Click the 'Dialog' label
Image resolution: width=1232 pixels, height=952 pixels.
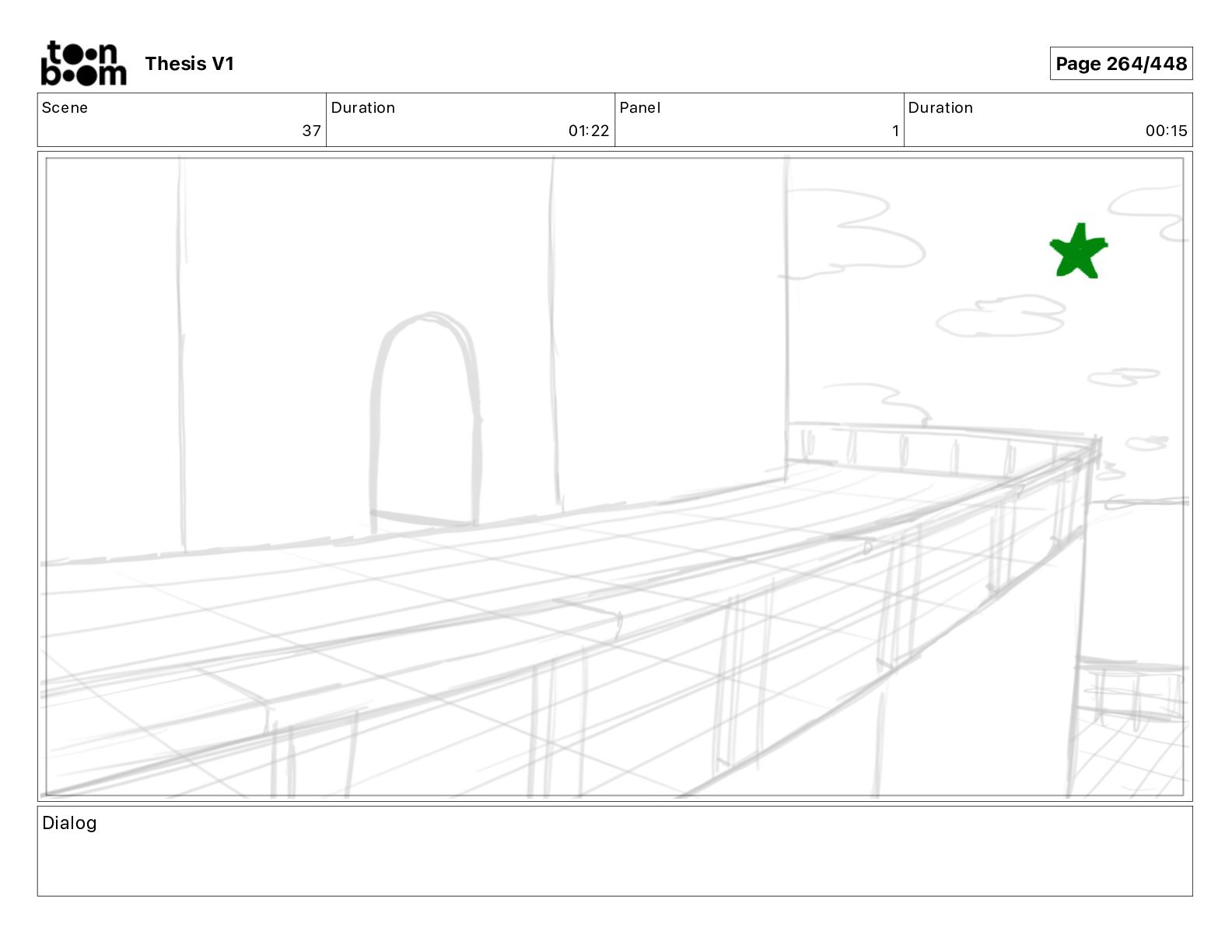pyautogui.click(x=69, y=823)
